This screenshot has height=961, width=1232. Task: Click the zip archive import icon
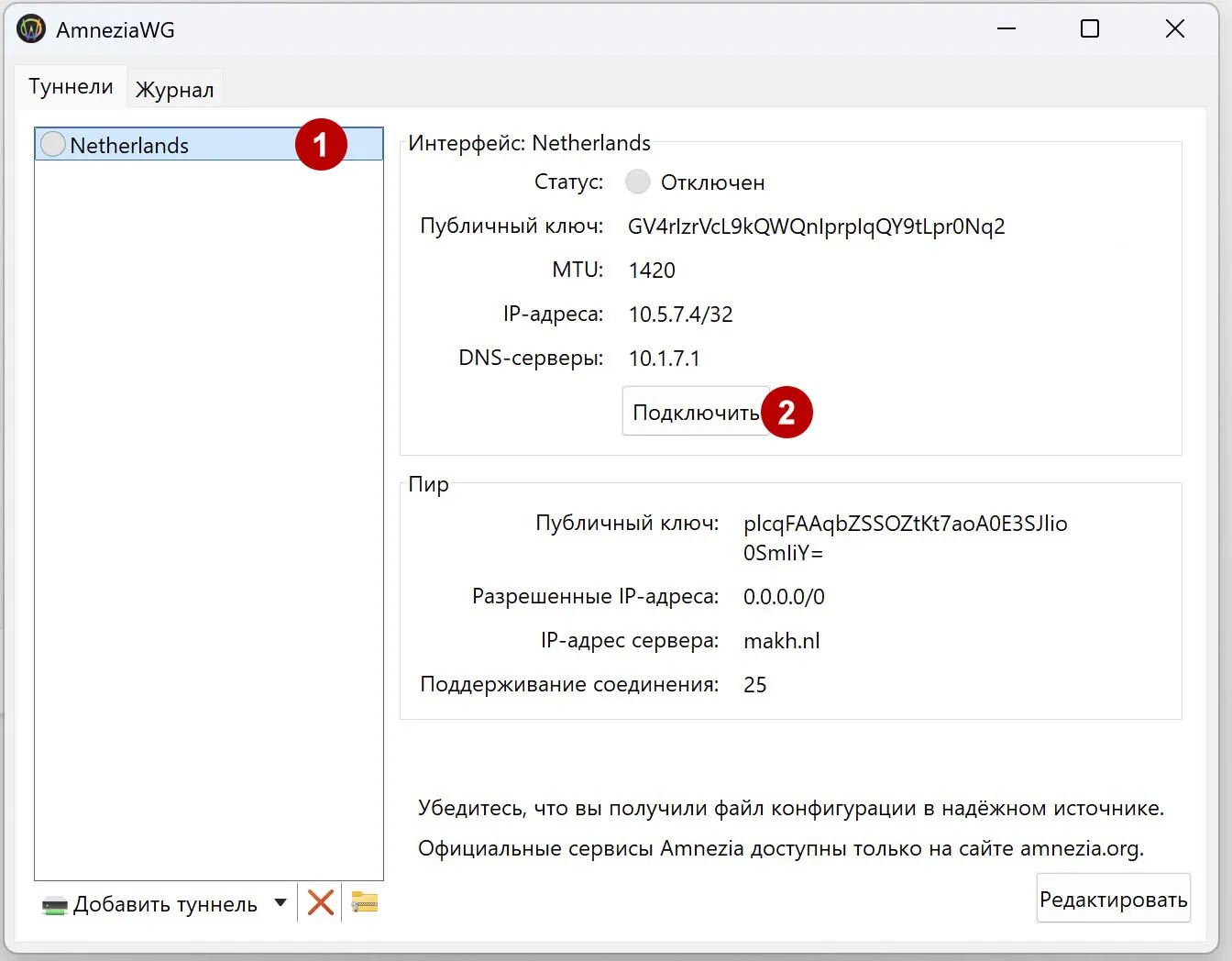pos(363,902)
